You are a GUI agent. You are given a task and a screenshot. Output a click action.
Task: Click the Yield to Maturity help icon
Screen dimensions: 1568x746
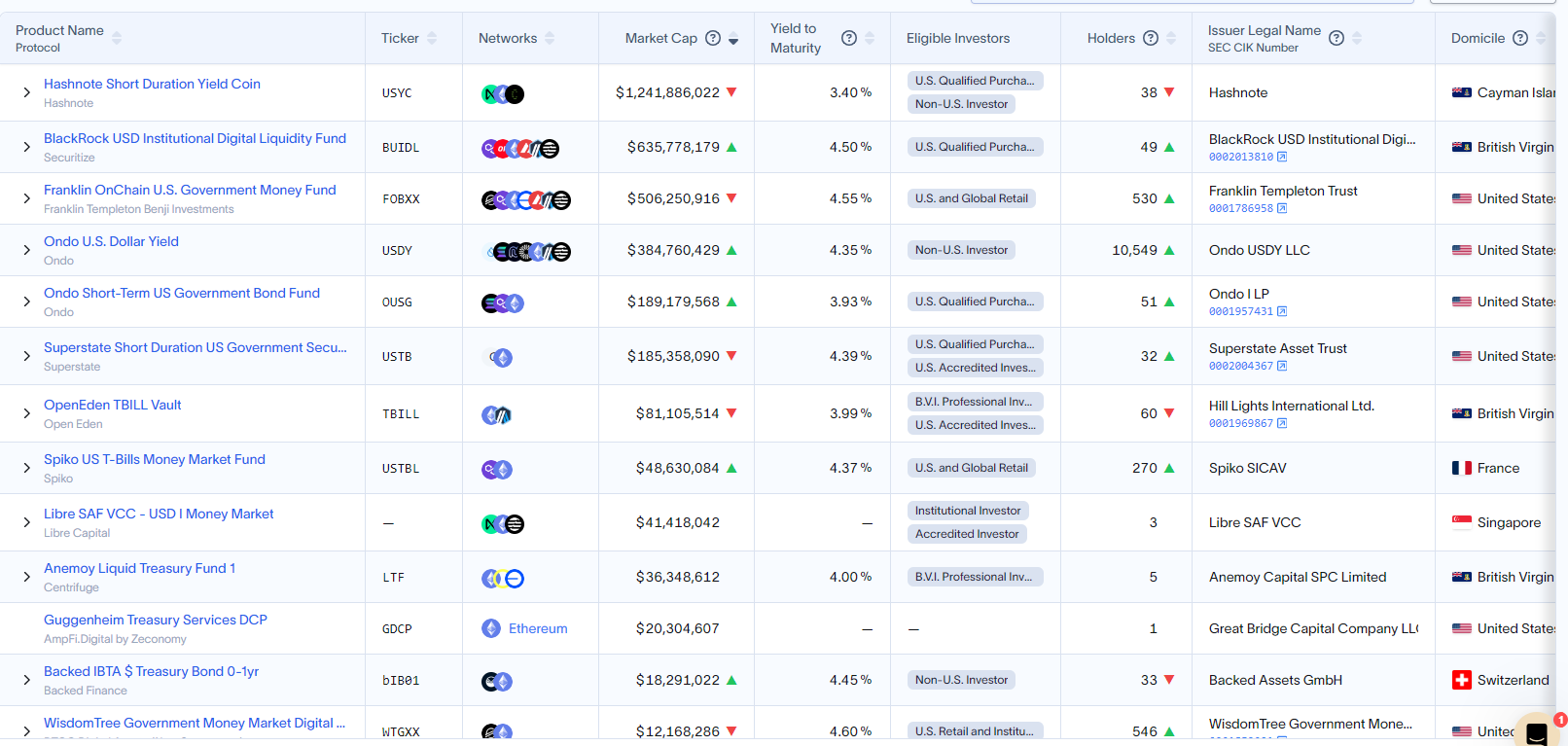pyautogui.click(x=848, y=38)
